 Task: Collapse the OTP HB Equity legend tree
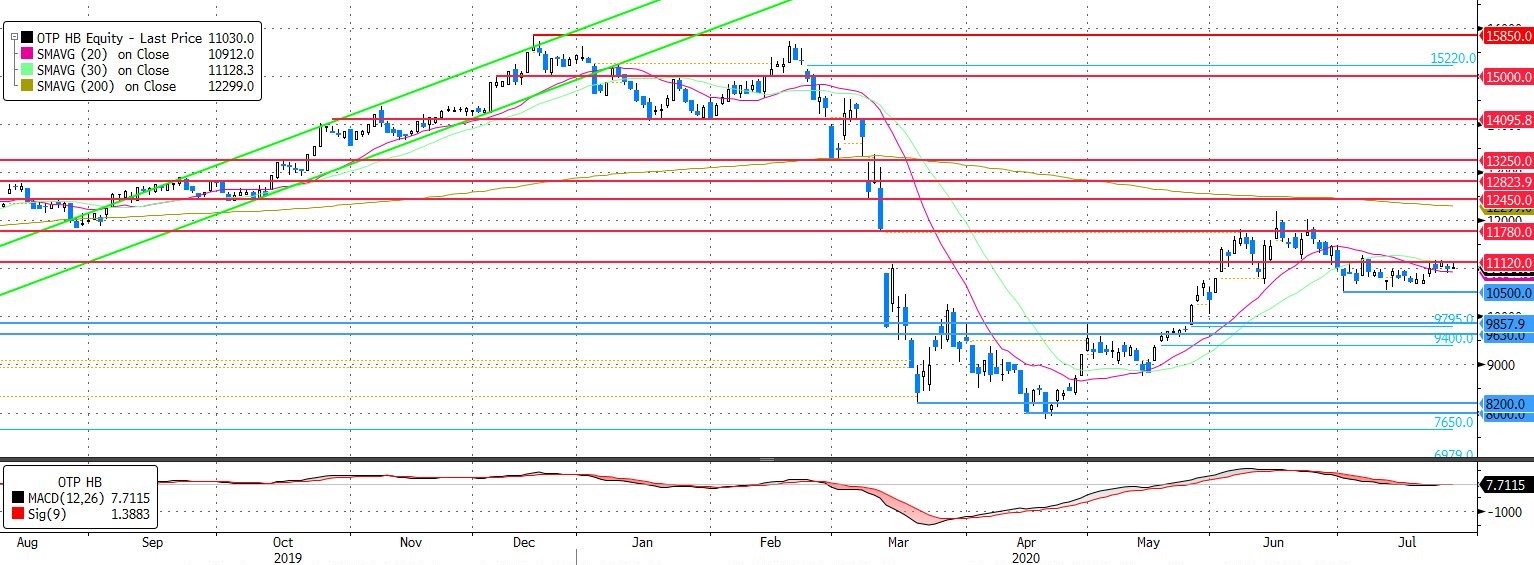(13, 37)
